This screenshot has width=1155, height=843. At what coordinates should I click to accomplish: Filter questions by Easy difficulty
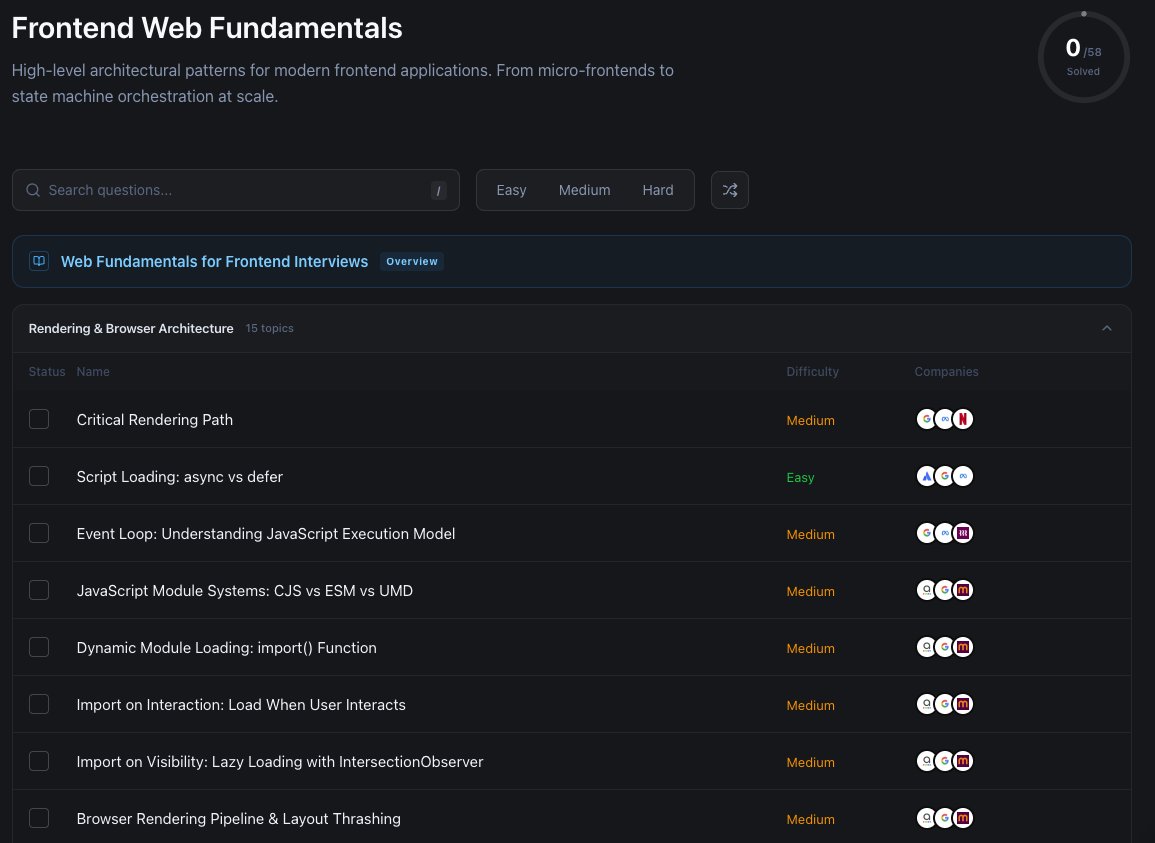coord(511,190)
